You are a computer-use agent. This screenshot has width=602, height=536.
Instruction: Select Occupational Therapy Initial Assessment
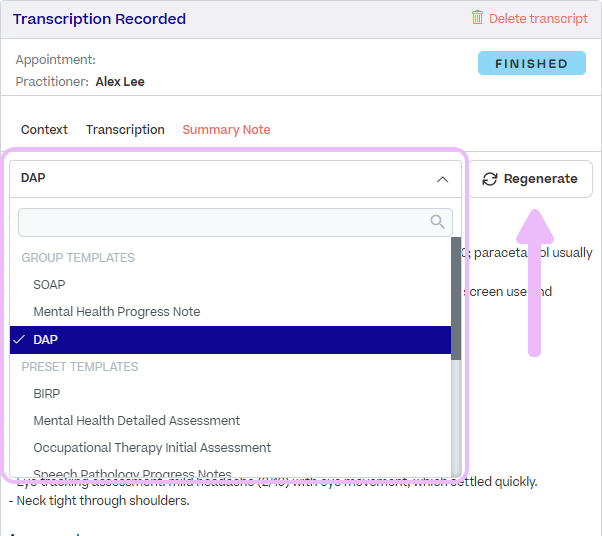(152, 448)
